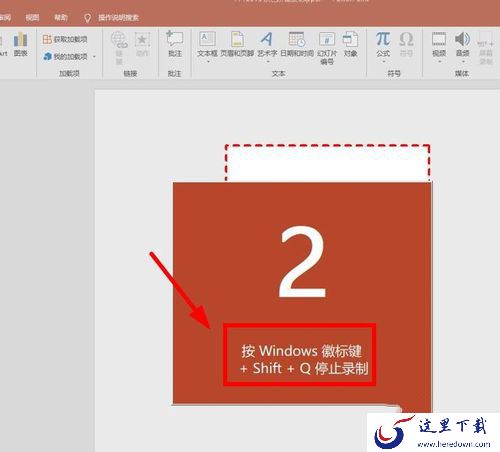Insert an Equation (公式)
Viewport: 500px width, 452px height.
[x=383, y=44]
